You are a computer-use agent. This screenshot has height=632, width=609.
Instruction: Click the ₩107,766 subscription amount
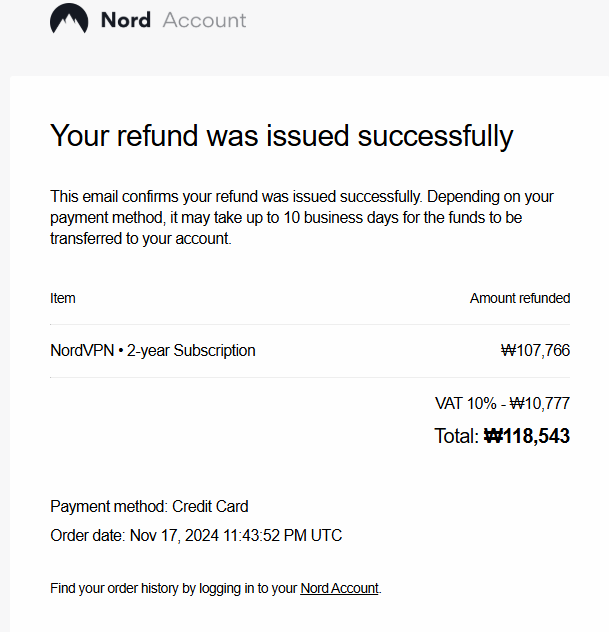[x=535, y=351]
